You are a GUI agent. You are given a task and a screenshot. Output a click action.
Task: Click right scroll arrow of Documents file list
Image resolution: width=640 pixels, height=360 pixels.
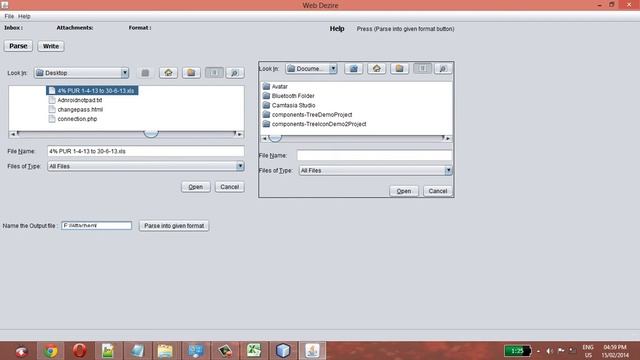click(x=448, y=138)
